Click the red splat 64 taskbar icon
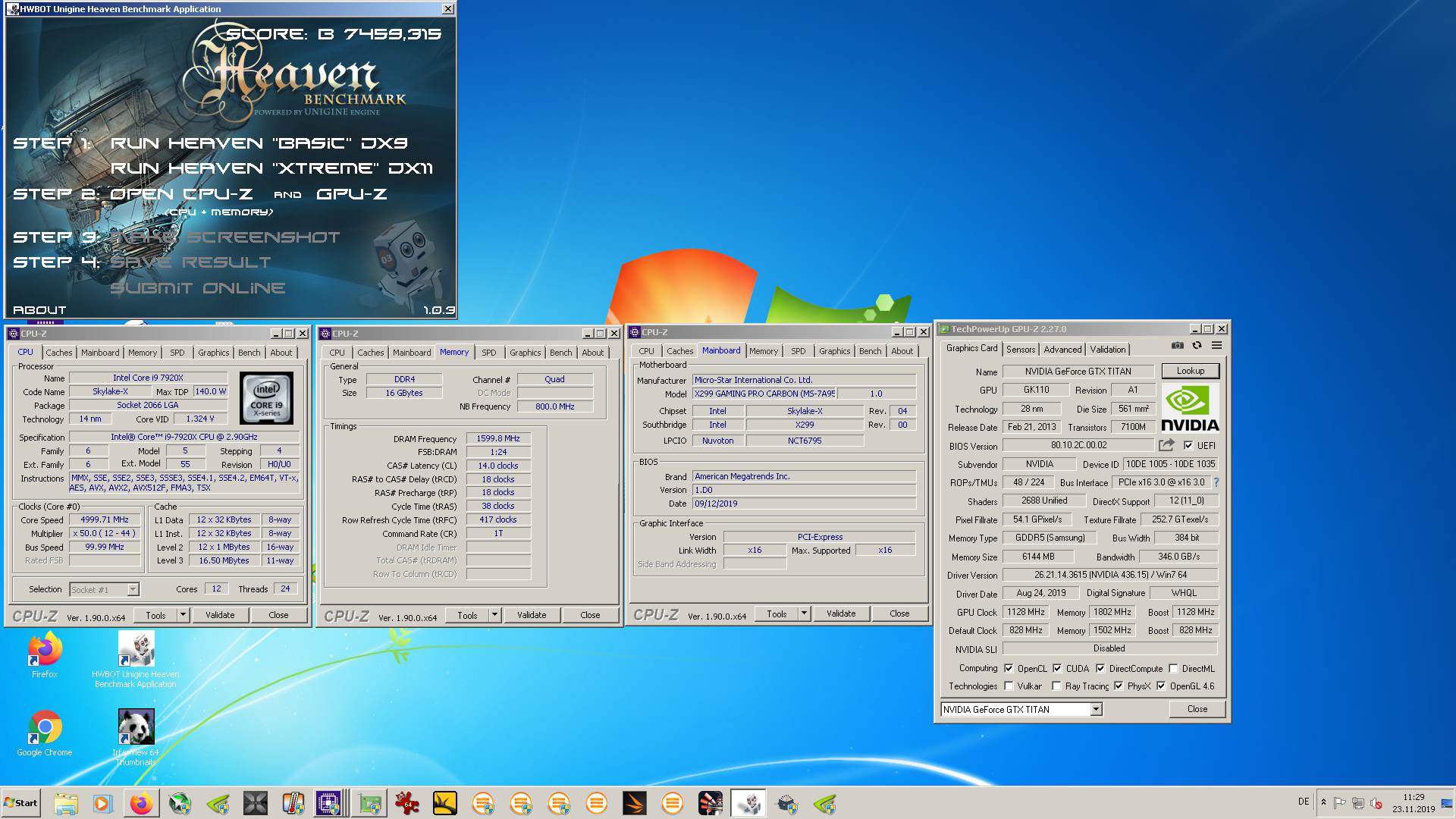 tap(407, 803)
